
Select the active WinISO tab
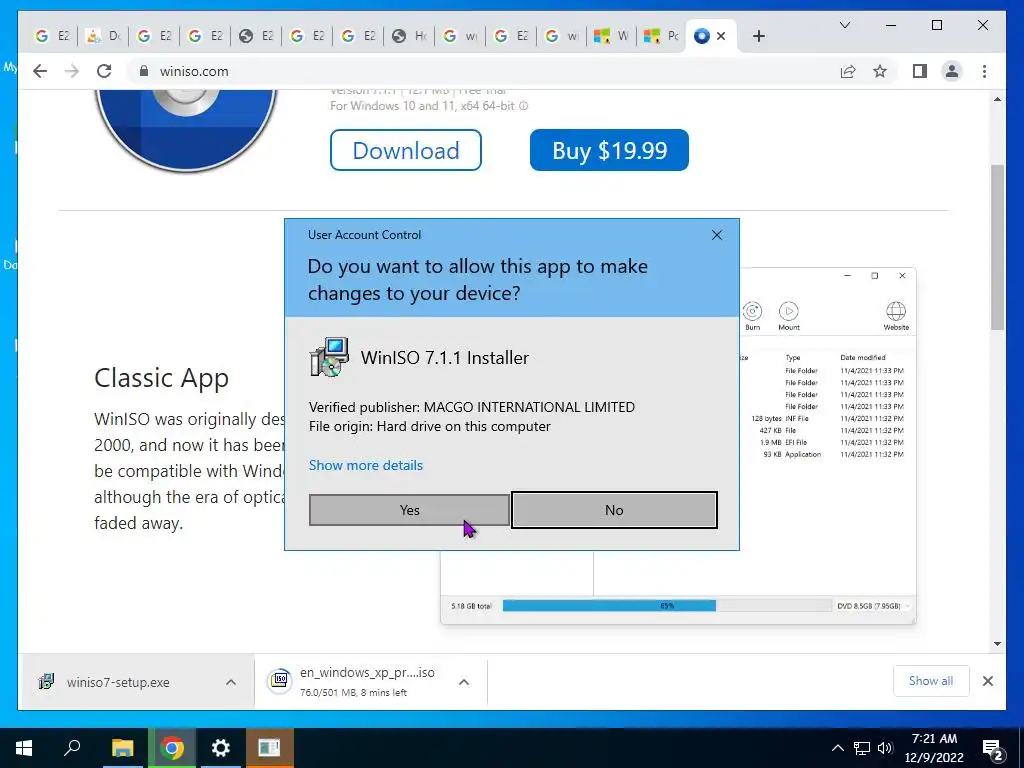[x=703, y=36]
